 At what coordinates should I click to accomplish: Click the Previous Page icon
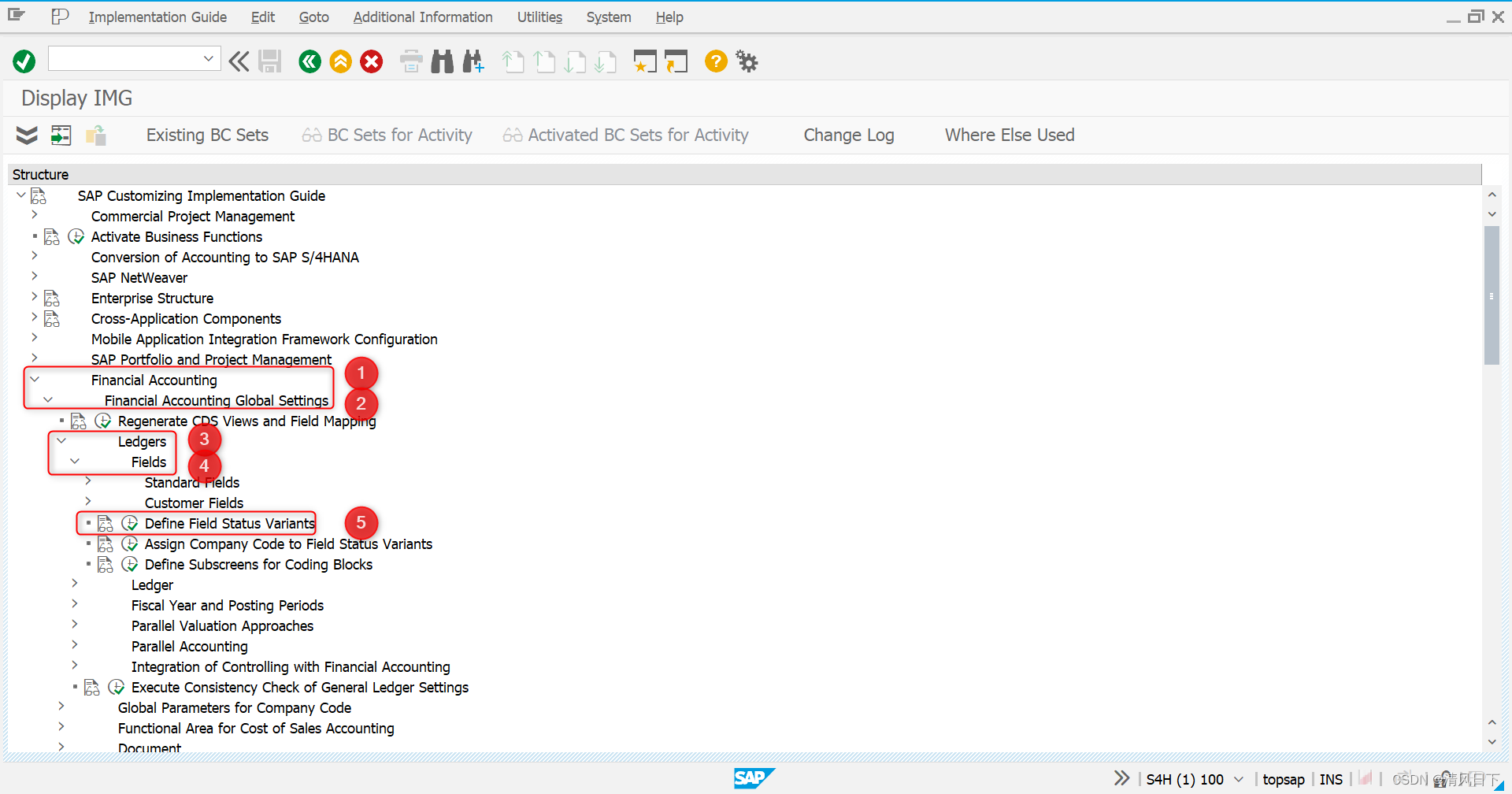pos(544,61)
